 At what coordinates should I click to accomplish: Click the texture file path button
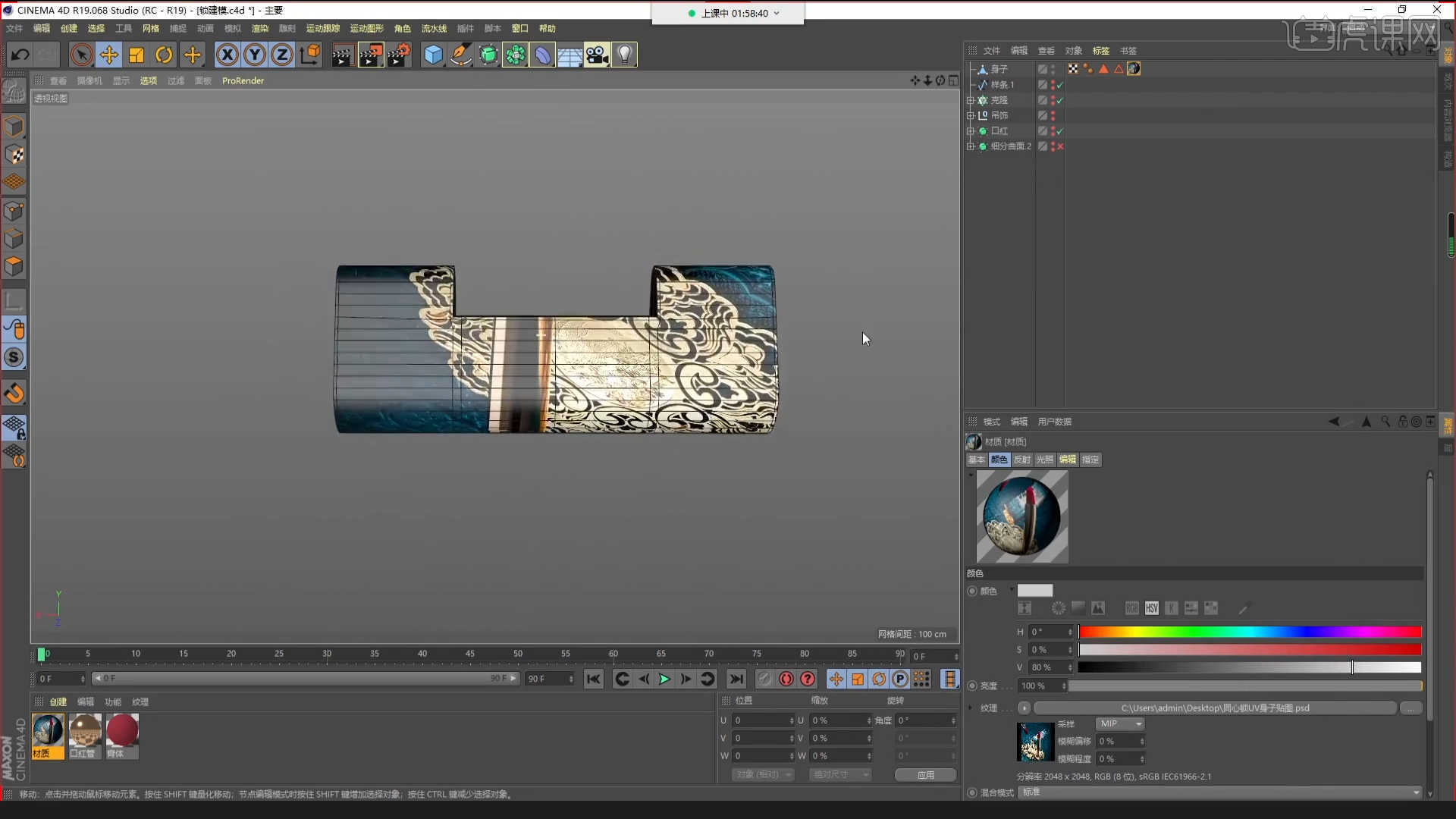[1215, 708]
